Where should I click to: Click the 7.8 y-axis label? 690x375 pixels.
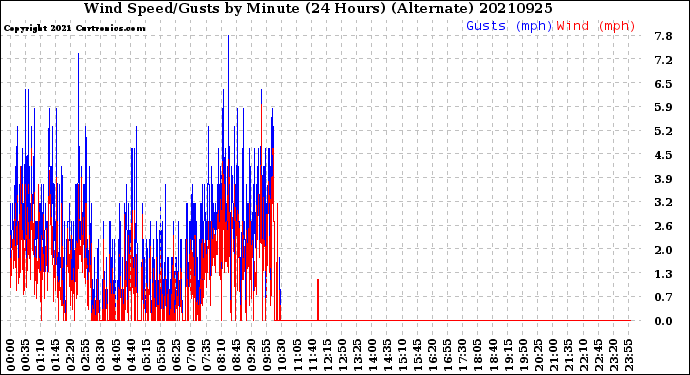663,36
